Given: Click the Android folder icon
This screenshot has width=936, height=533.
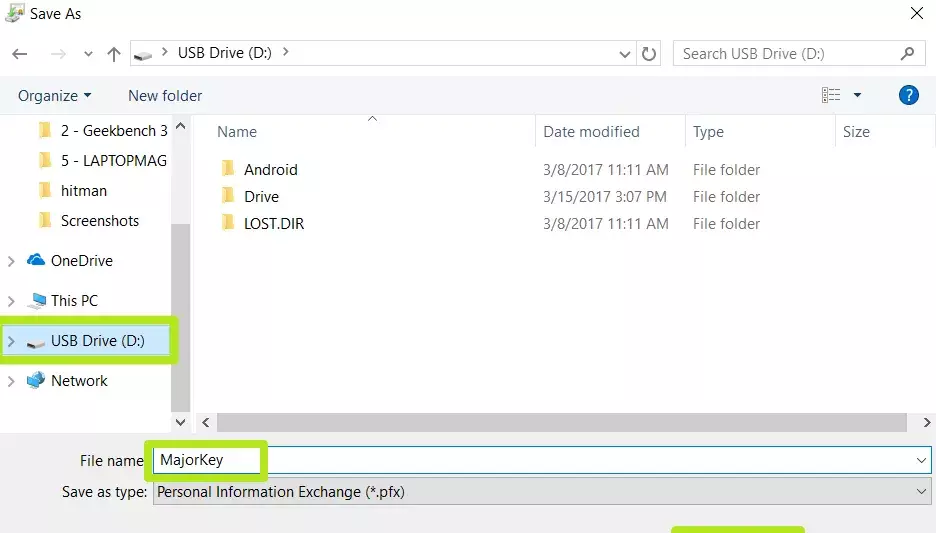Looking at the screenshot, I should [x=228, y=169].
